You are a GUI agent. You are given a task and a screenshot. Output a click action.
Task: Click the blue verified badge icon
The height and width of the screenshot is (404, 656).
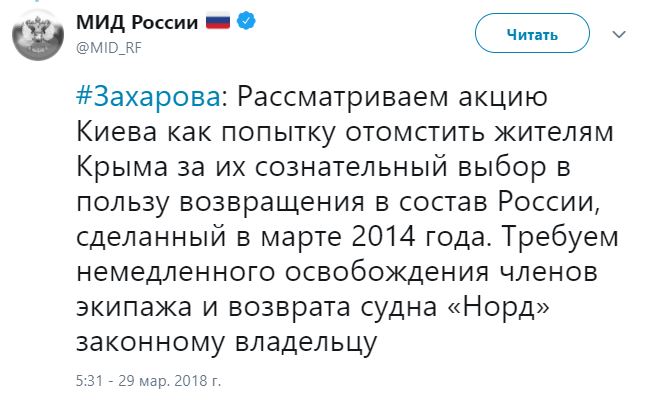pyautogui.click(x=246, y=21)
